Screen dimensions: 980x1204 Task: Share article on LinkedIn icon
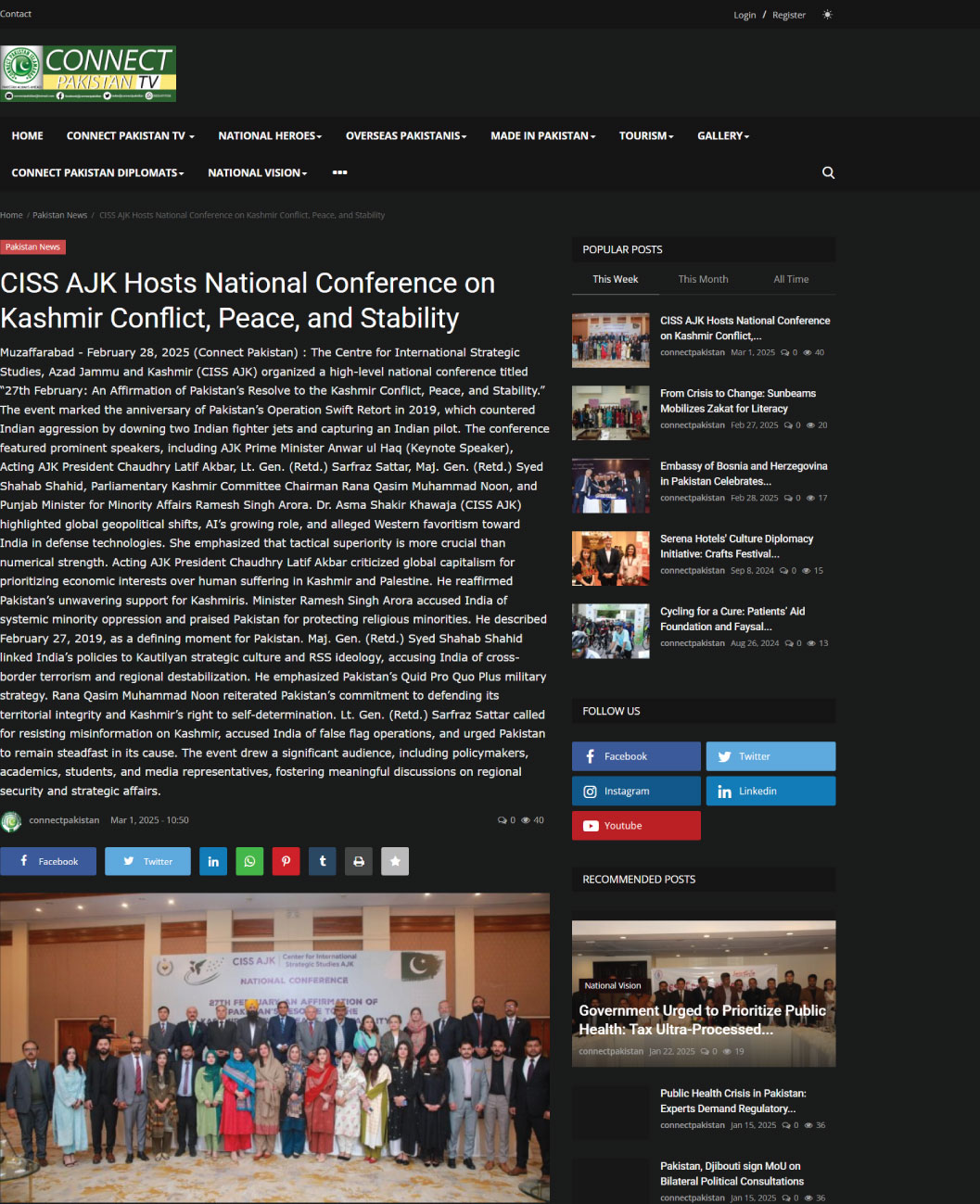(213, 861)
